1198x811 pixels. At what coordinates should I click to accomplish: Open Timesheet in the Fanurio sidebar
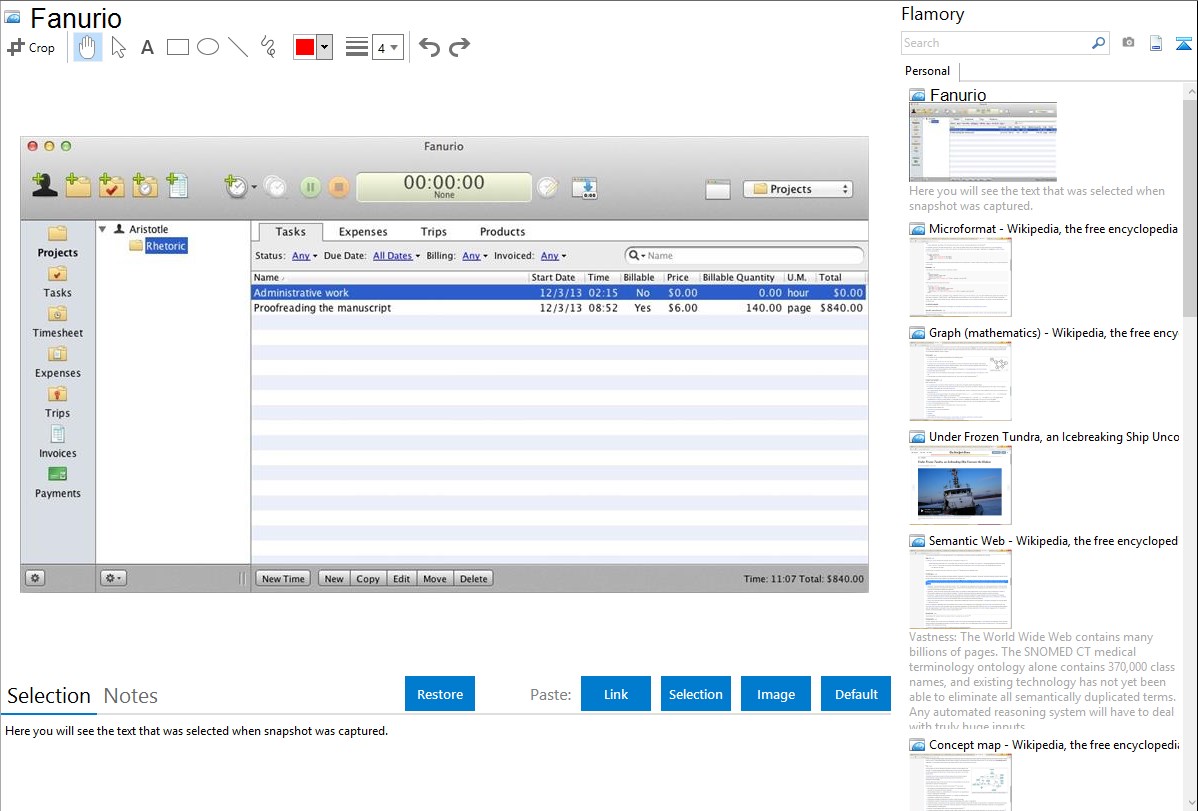(58, 323)
